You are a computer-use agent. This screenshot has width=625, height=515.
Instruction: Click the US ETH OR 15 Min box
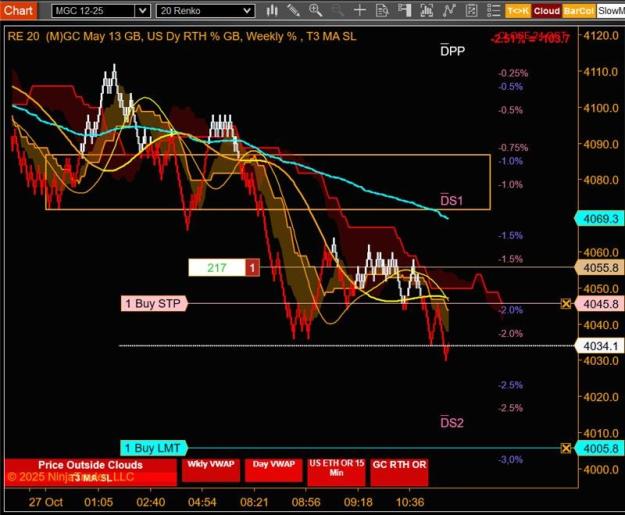(336, 472)
